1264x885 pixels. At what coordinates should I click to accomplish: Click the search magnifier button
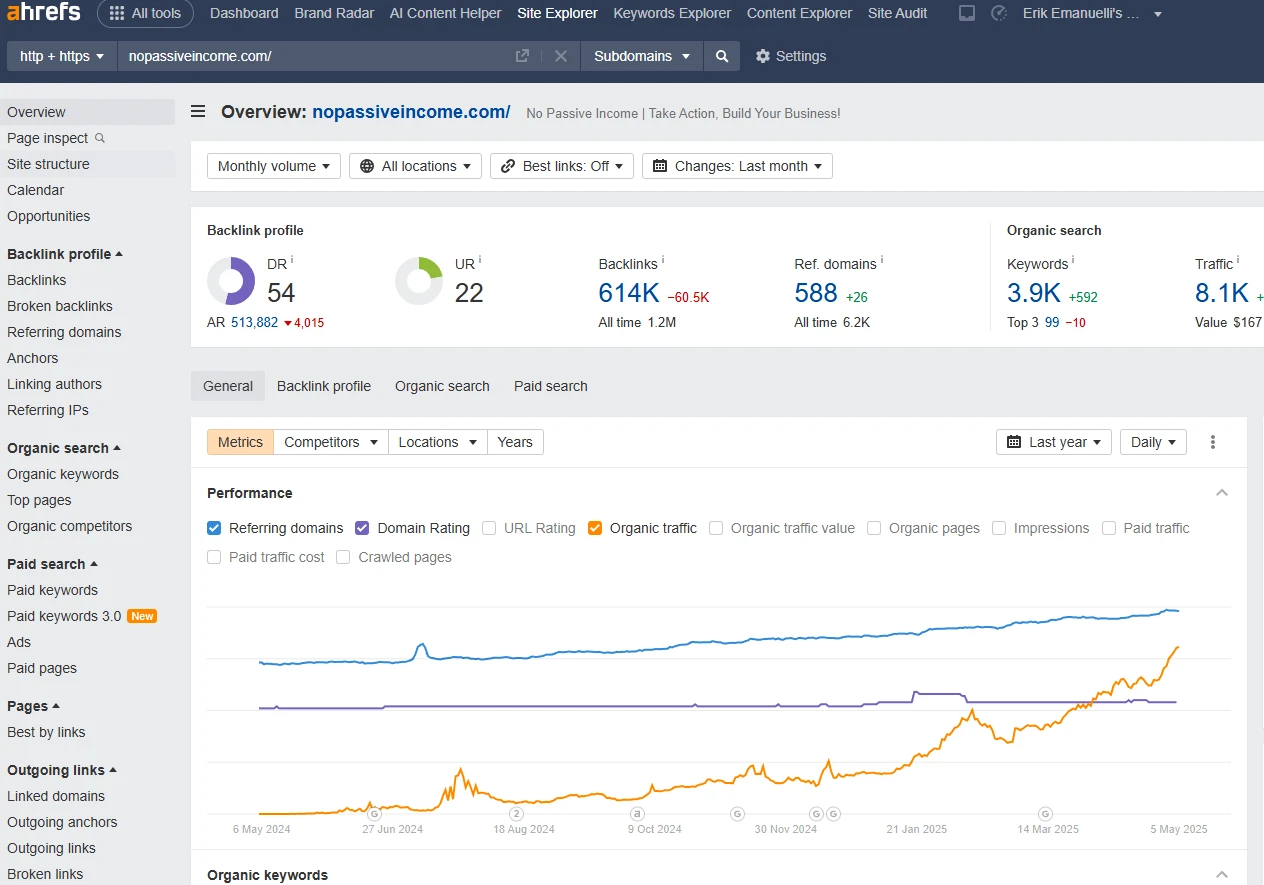(721, 56)
